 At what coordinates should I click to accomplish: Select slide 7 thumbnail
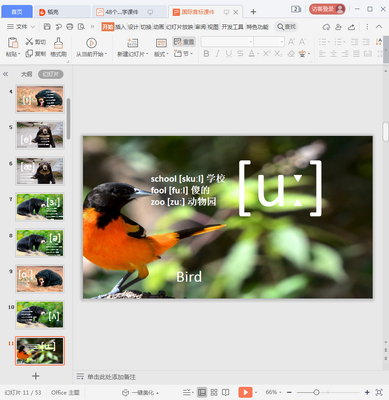coord(40,207)
